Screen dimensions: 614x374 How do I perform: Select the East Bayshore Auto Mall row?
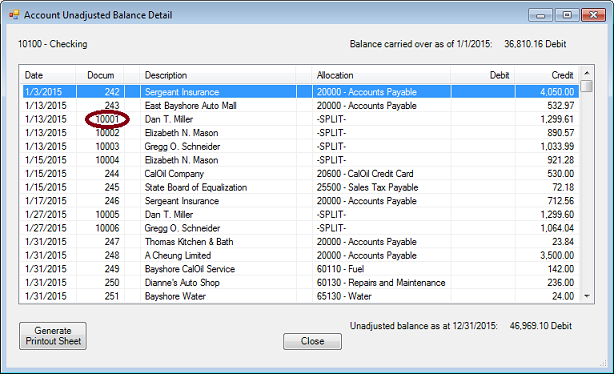(x=300, y=106)
